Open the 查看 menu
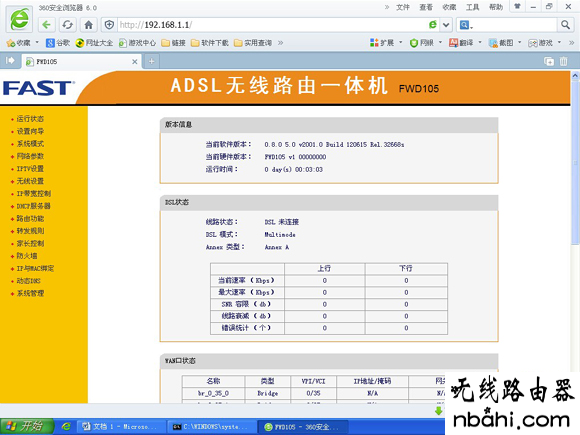The image size is (580, 435). (x=426, y=7)
